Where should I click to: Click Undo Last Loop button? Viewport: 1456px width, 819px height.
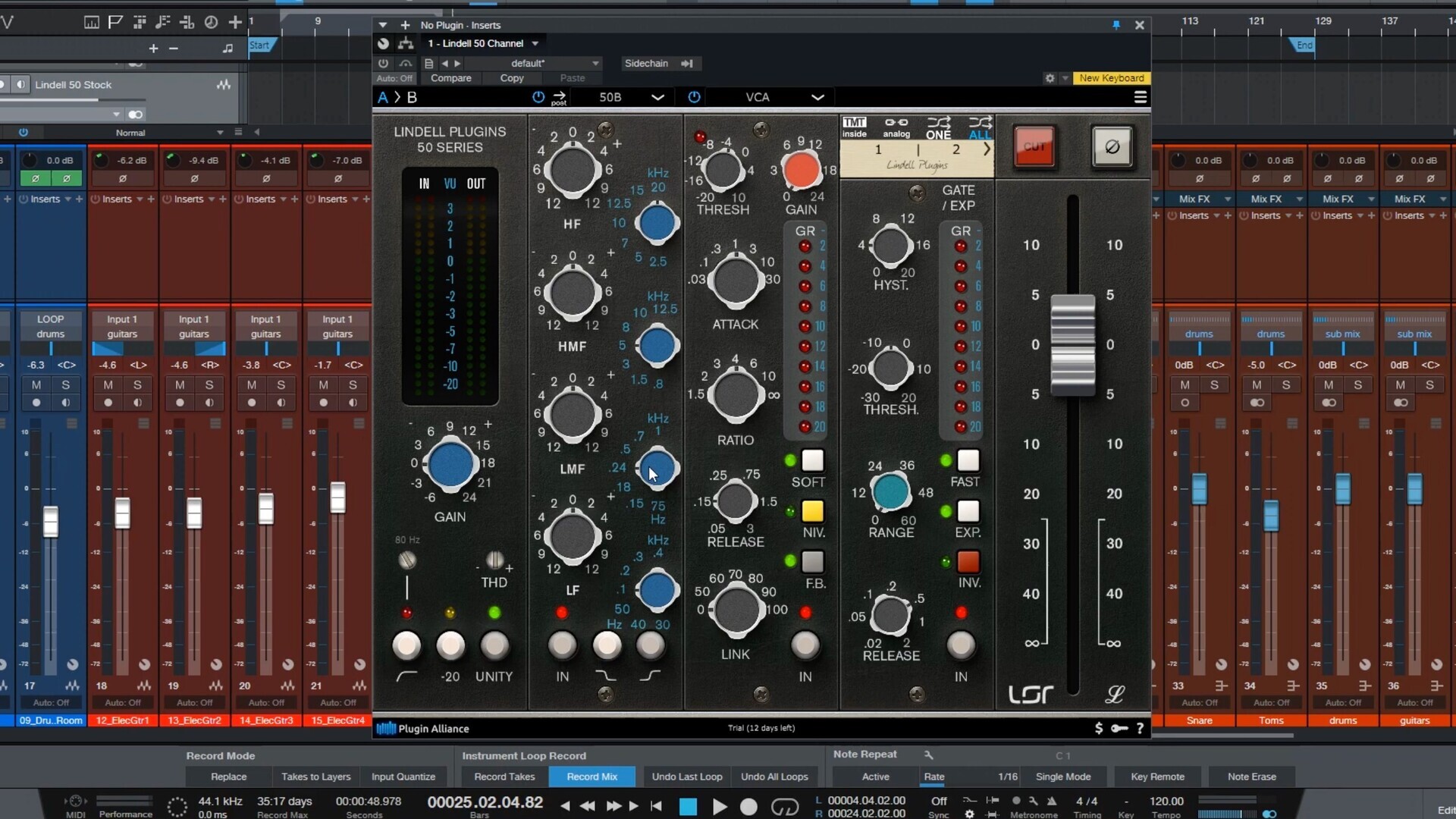click(687, 777)
